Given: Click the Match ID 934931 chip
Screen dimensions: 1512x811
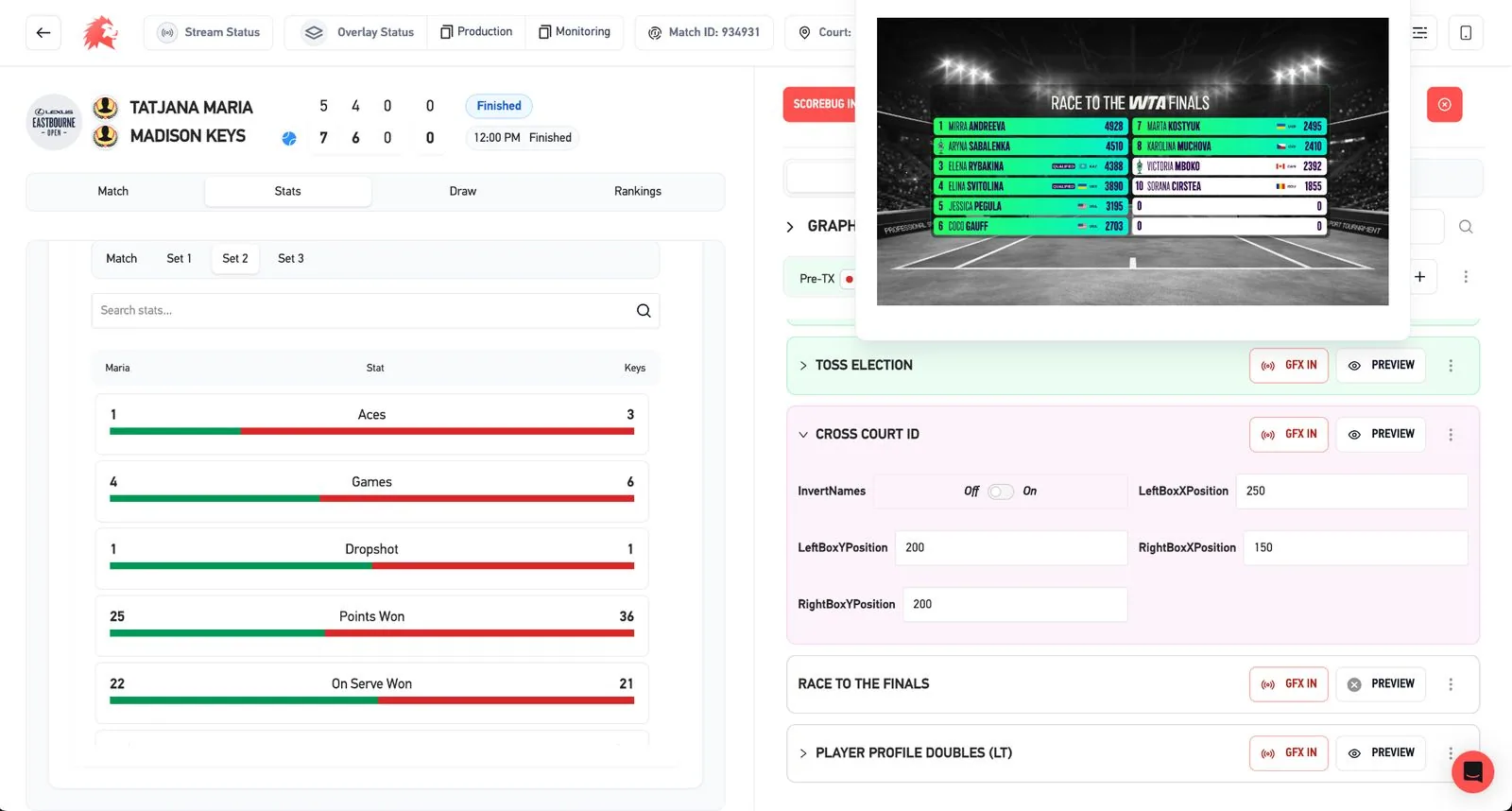Looking at the screenshot, I should click(x=704, y=32).
